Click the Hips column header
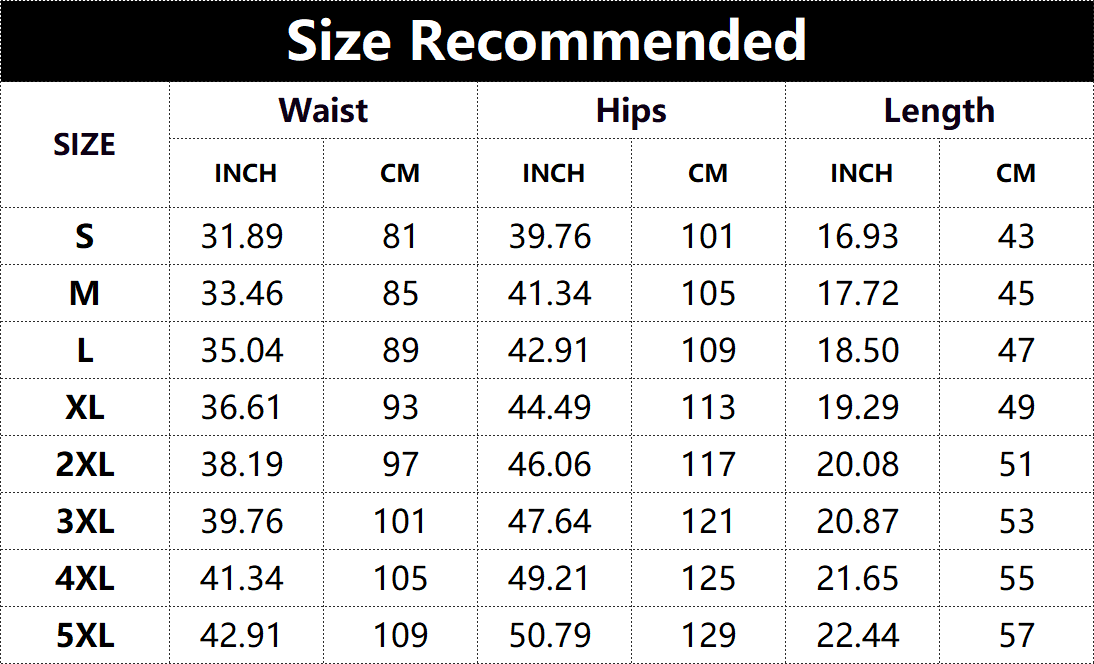The height and width of the screenshot is (664, 1094). [631, 110]
